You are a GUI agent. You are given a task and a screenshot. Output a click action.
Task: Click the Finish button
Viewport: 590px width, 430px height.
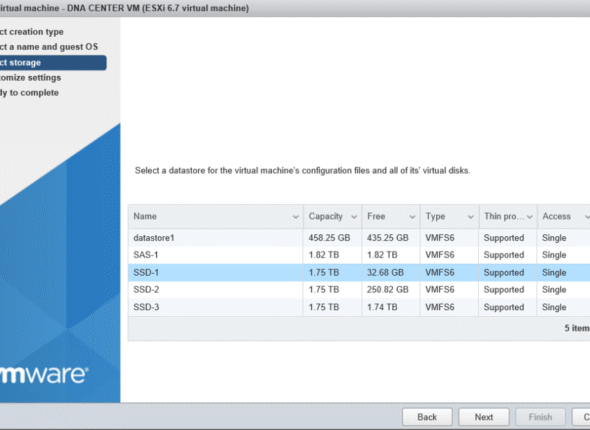(x=540, y=417)
